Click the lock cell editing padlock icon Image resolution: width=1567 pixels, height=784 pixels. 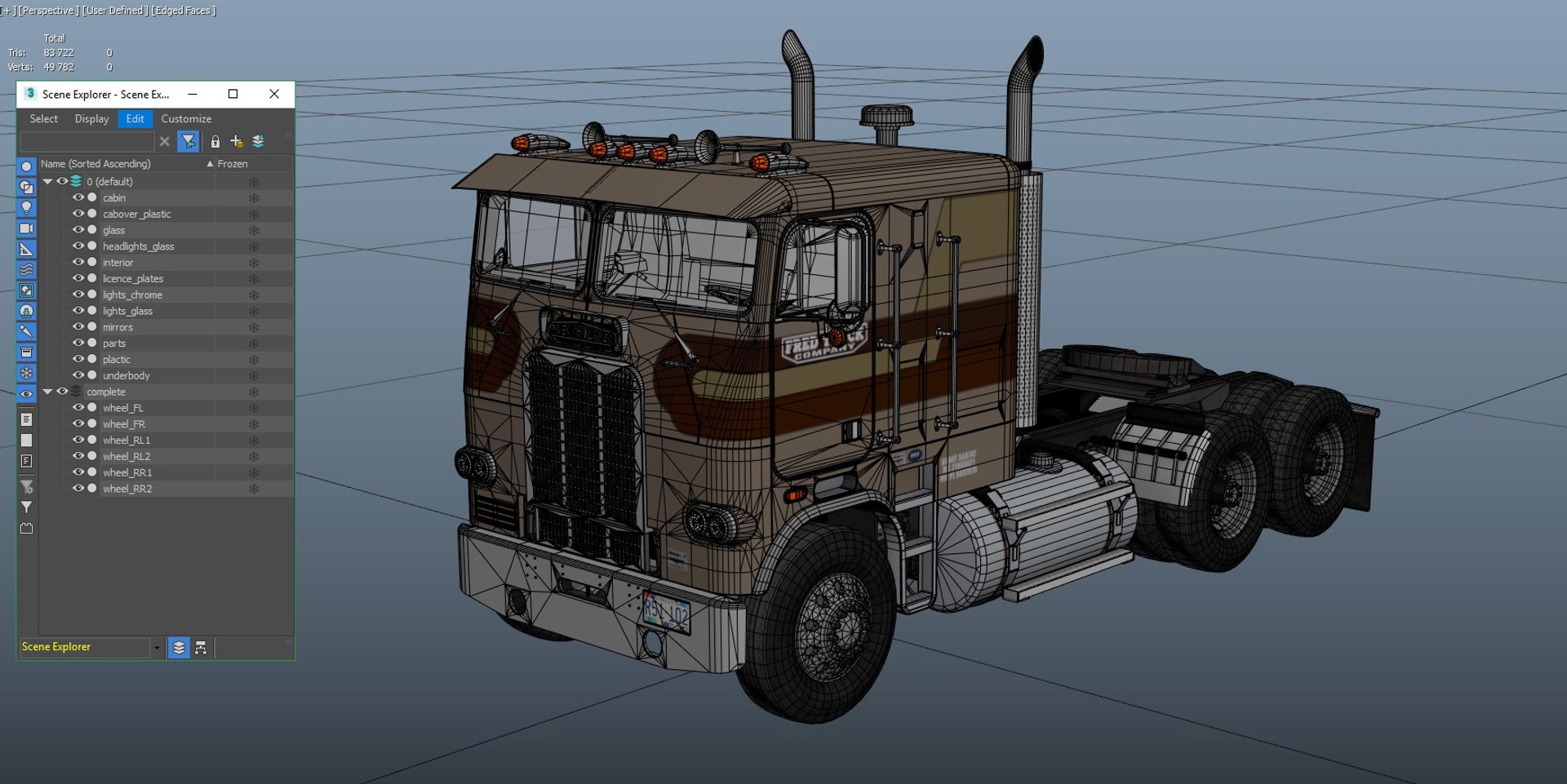[x=215, y=141]
